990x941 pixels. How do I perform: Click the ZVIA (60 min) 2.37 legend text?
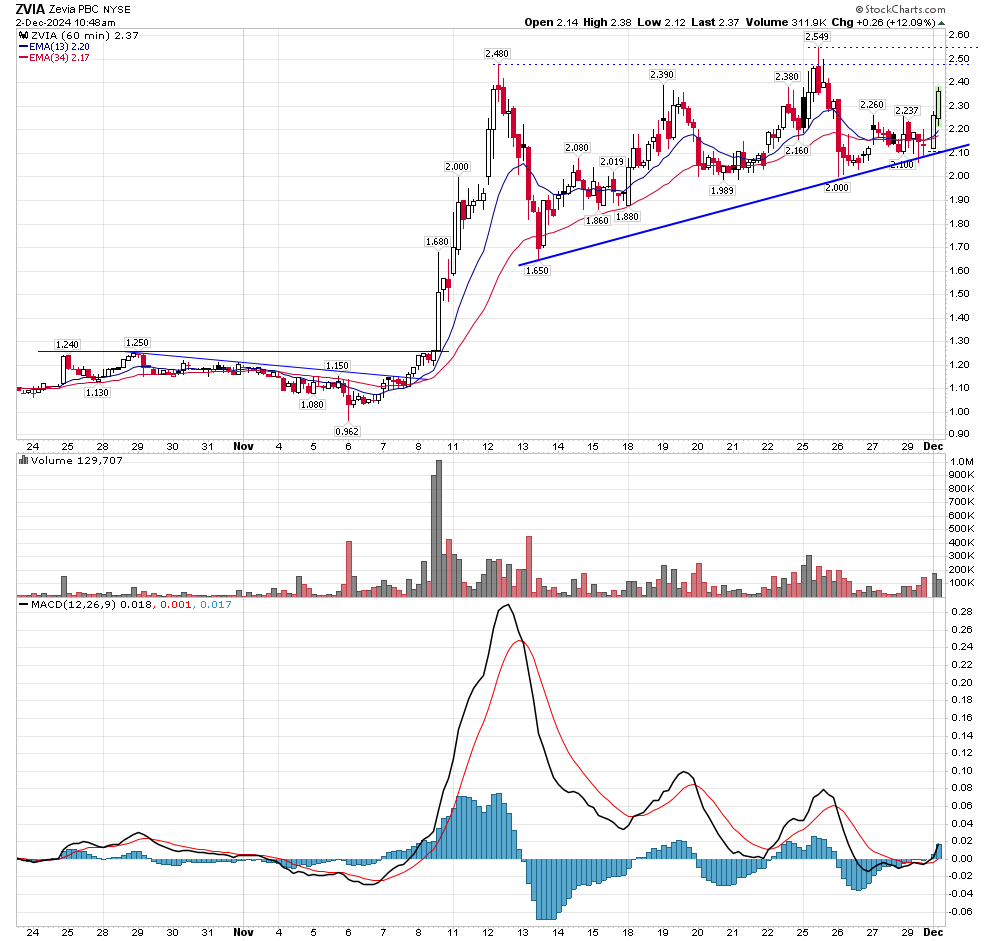click(68, 33)
